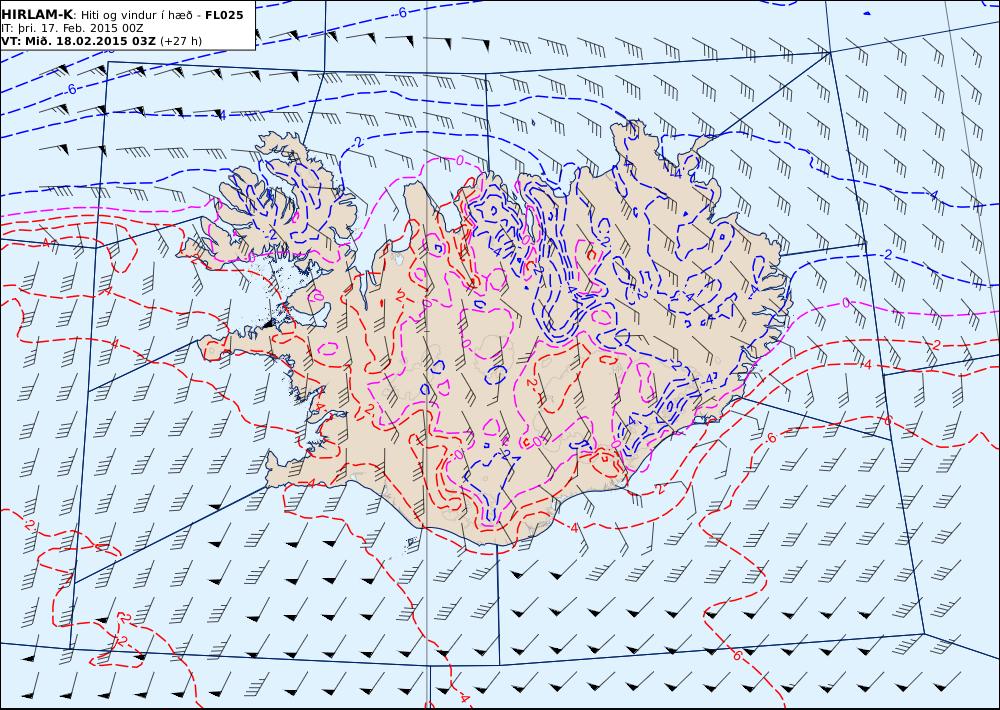This screenshot has height=710, width=1000.
Task: Click the 'Hiti og vindur í hæð' title text
Action: tap(137, 15)
